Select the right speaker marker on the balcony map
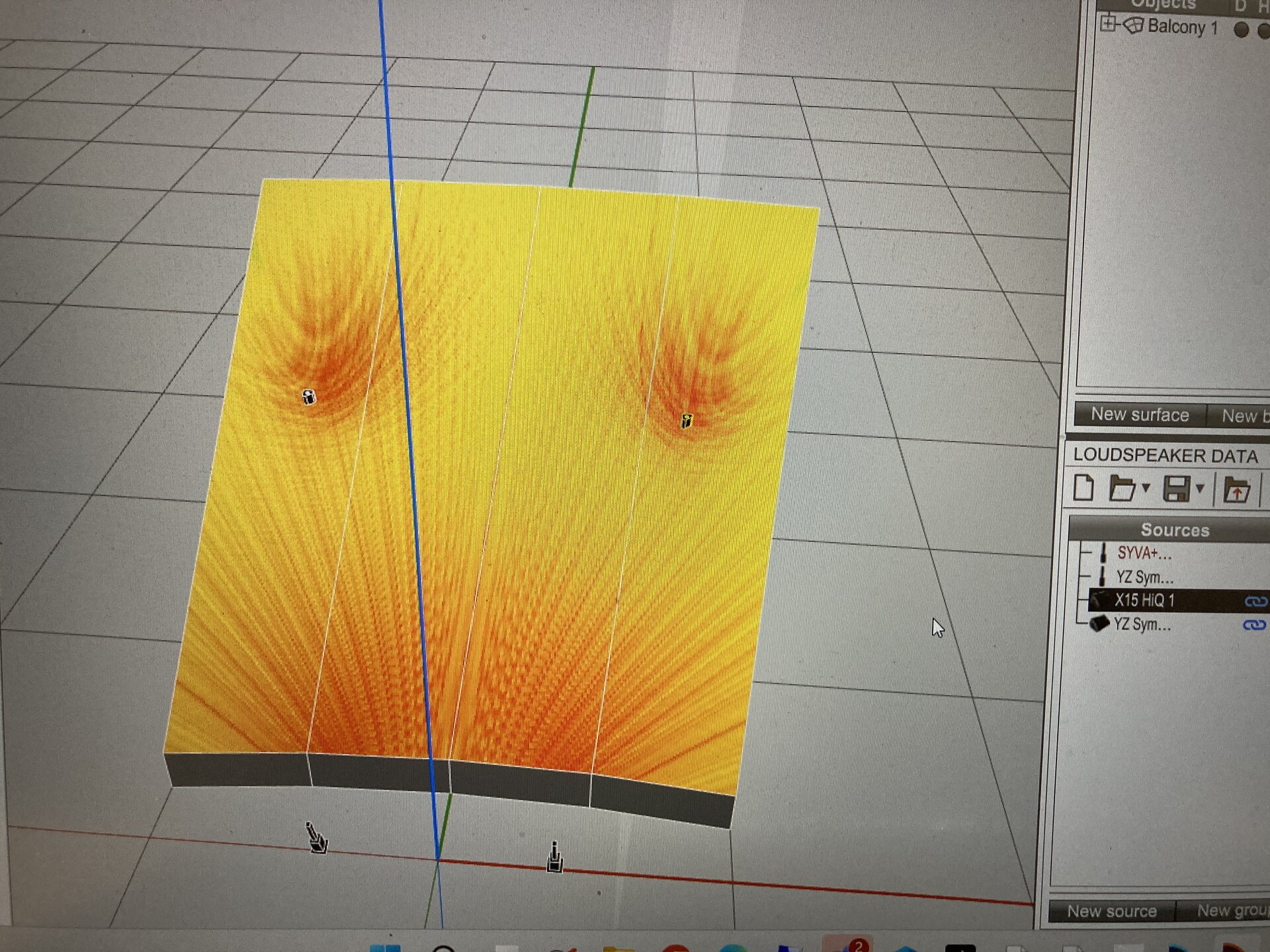 (x=687, y=420)
